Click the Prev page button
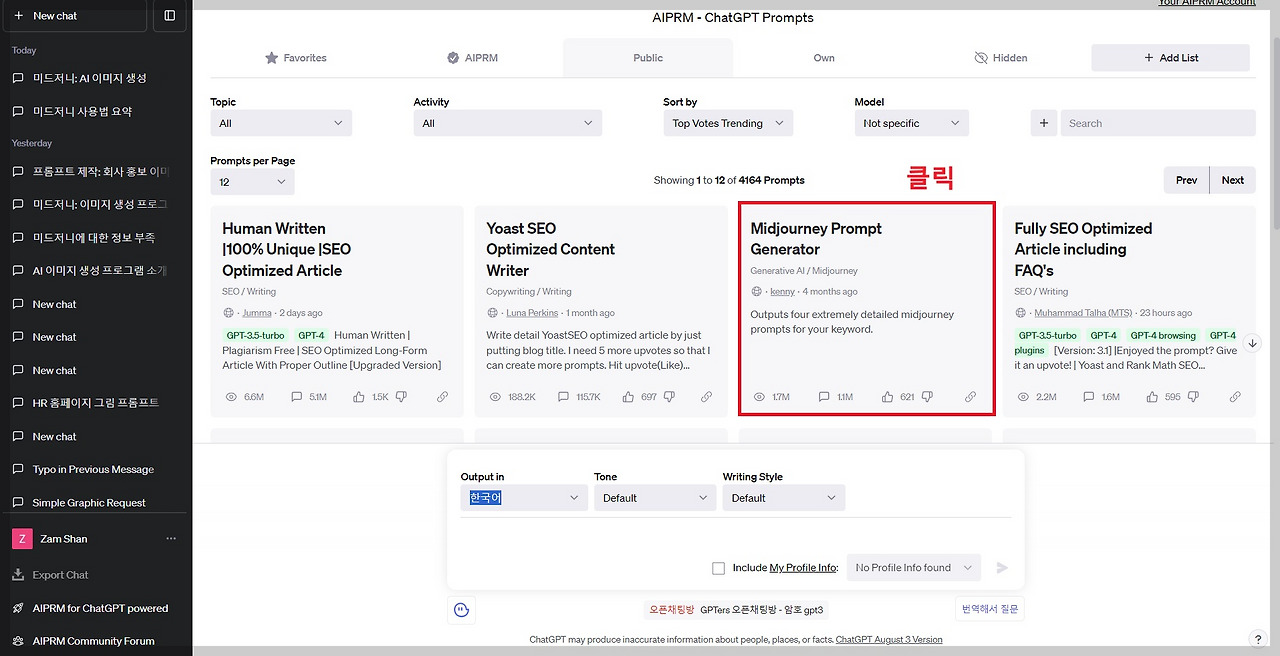The width and height of the screenshot is (1280, 656). [x=1186, y=180]
